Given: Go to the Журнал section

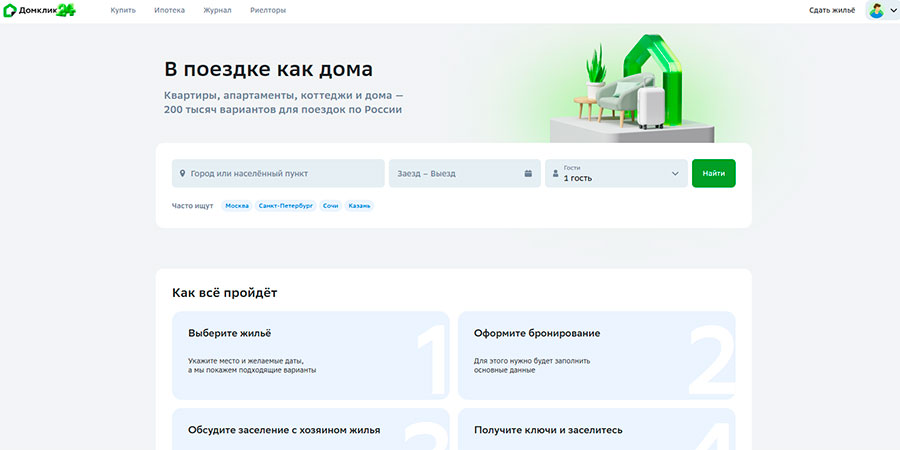Looking at the screenshot, I should (218, 10).
